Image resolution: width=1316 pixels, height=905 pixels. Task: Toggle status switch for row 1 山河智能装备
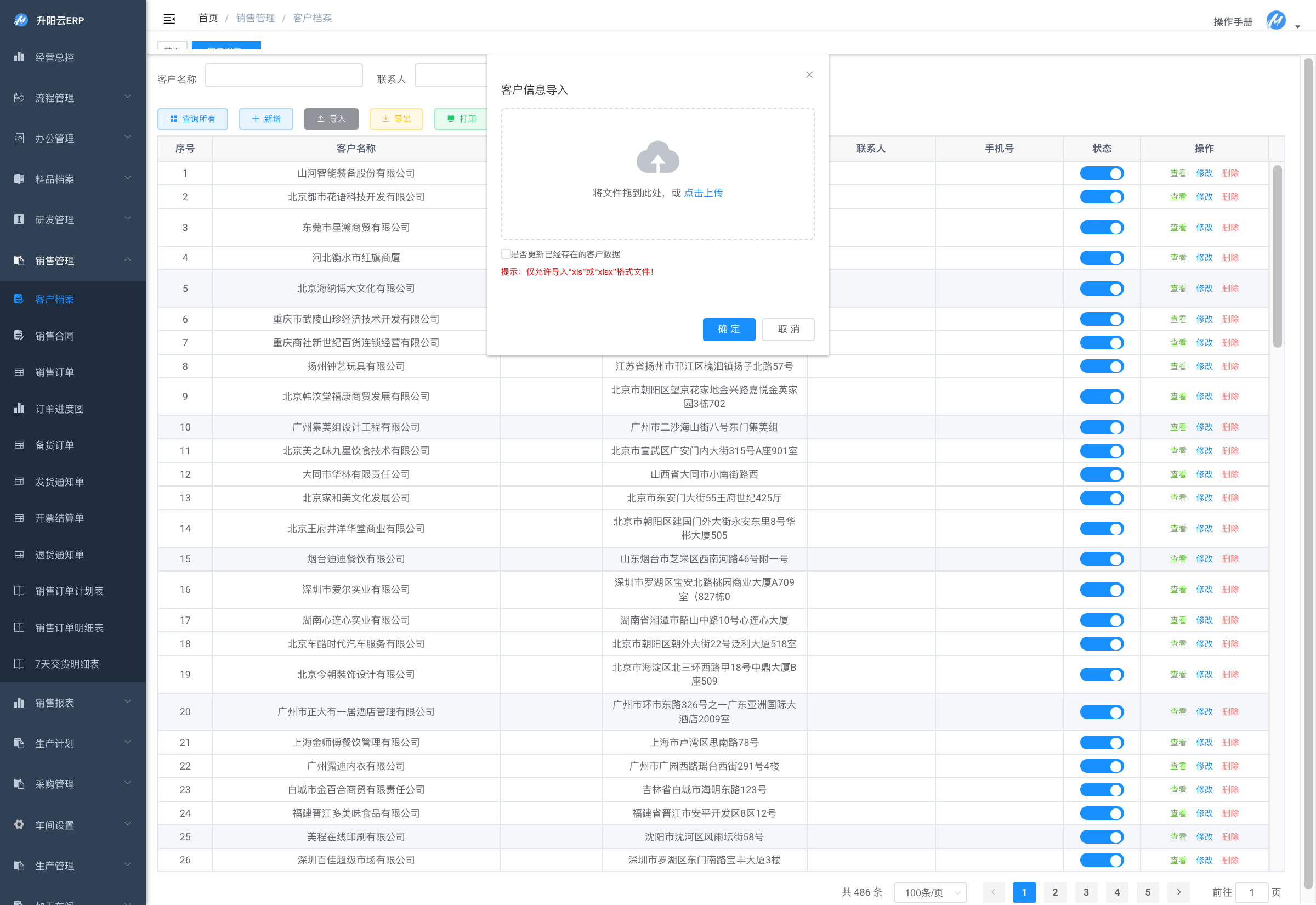1101,173
